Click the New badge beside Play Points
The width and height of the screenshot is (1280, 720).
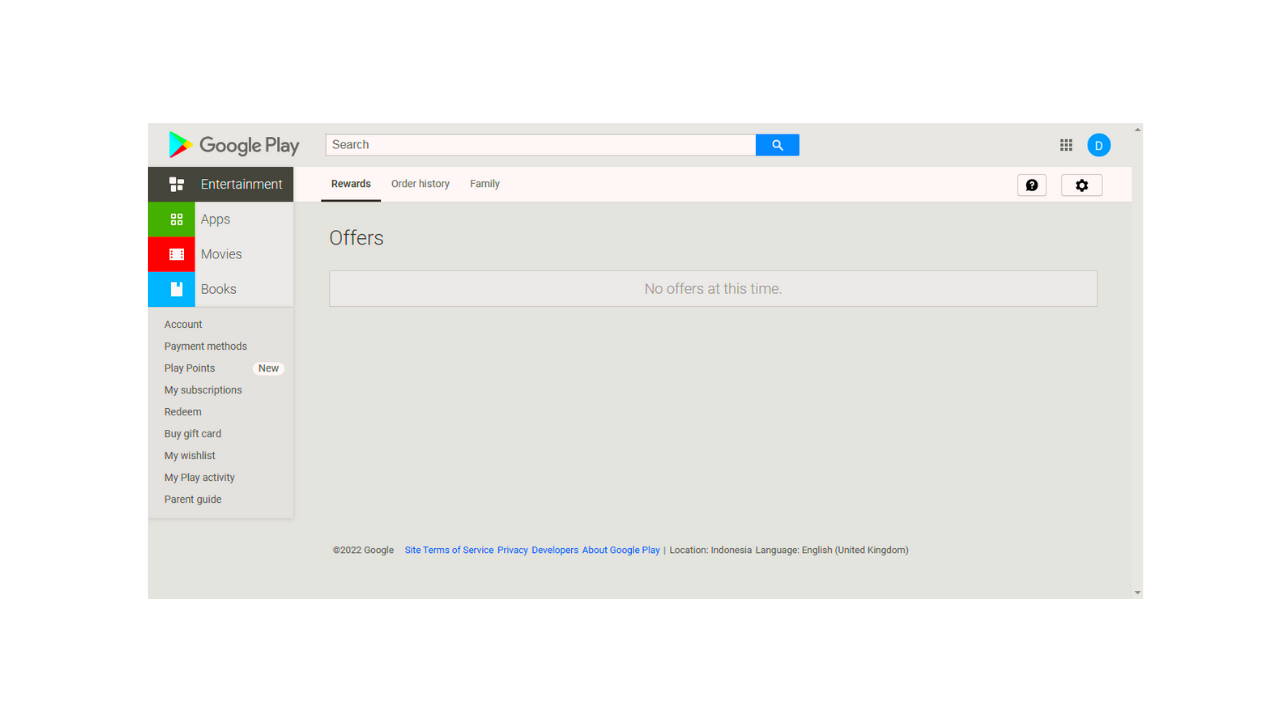[268, 368]
